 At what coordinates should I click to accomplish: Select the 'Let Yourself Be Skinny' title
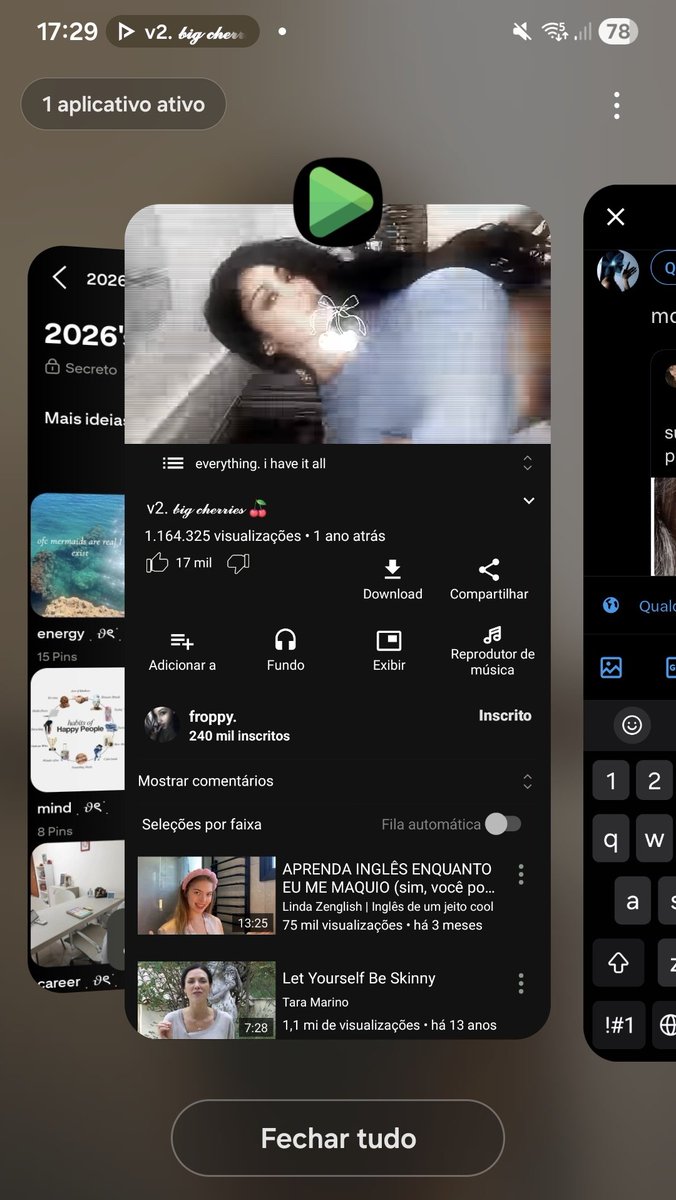coord(359,978)
